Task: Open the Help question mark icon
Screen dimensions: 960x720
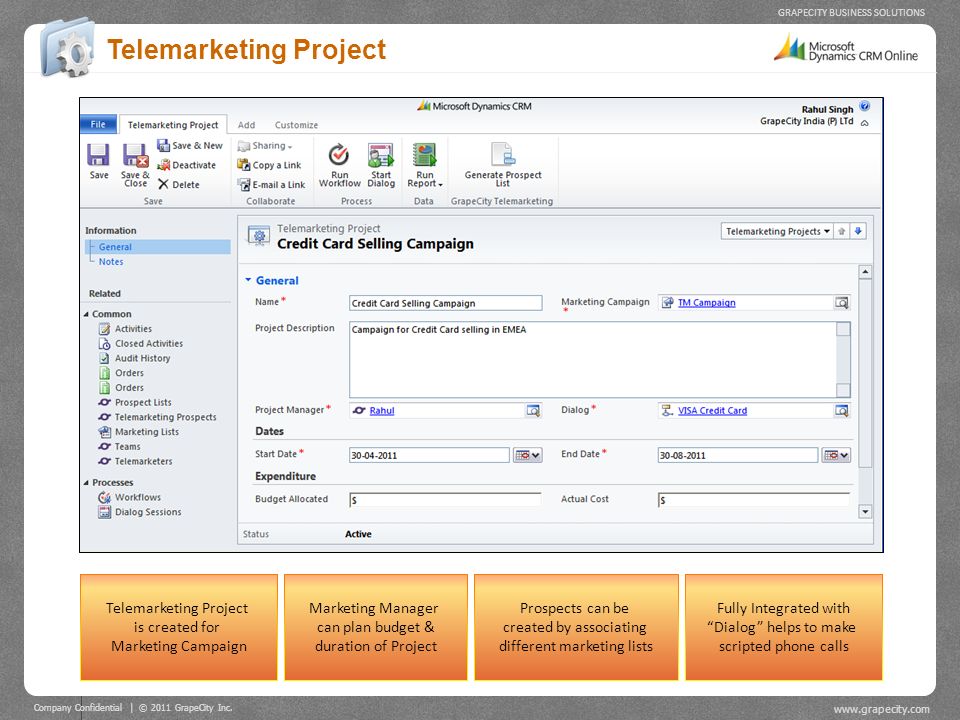Action: [864, 107]
